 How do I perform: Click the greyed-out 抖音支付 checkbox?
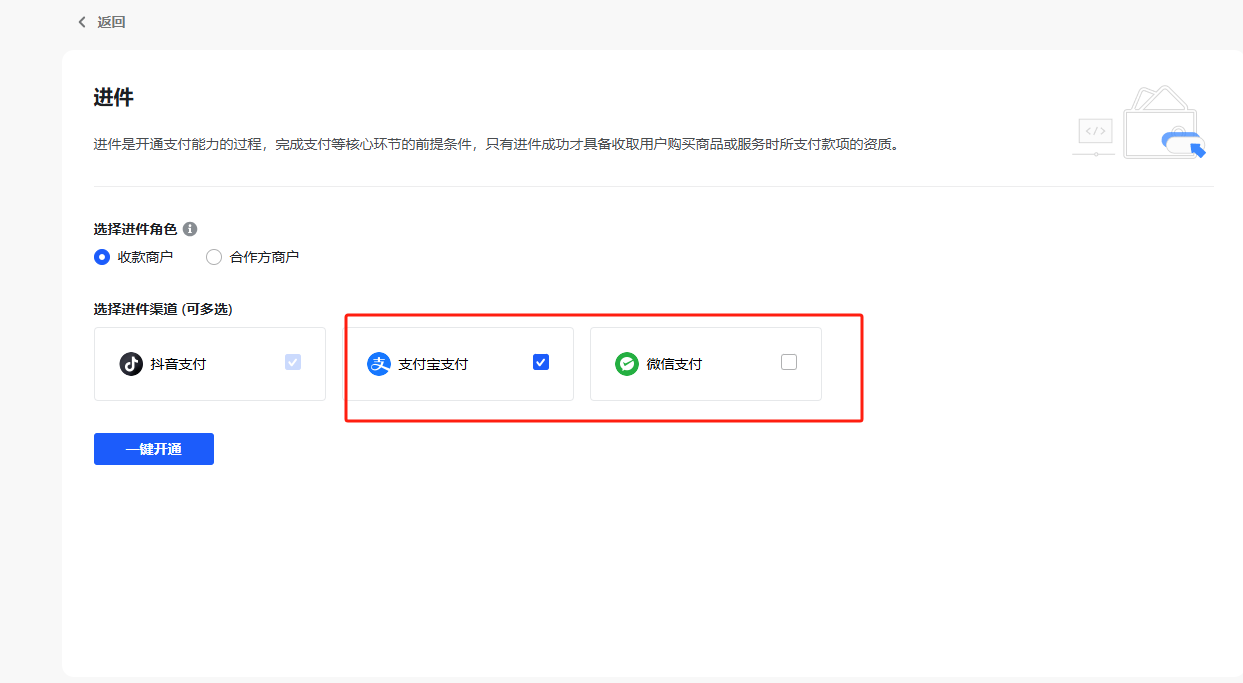click(x=293, y=362)
